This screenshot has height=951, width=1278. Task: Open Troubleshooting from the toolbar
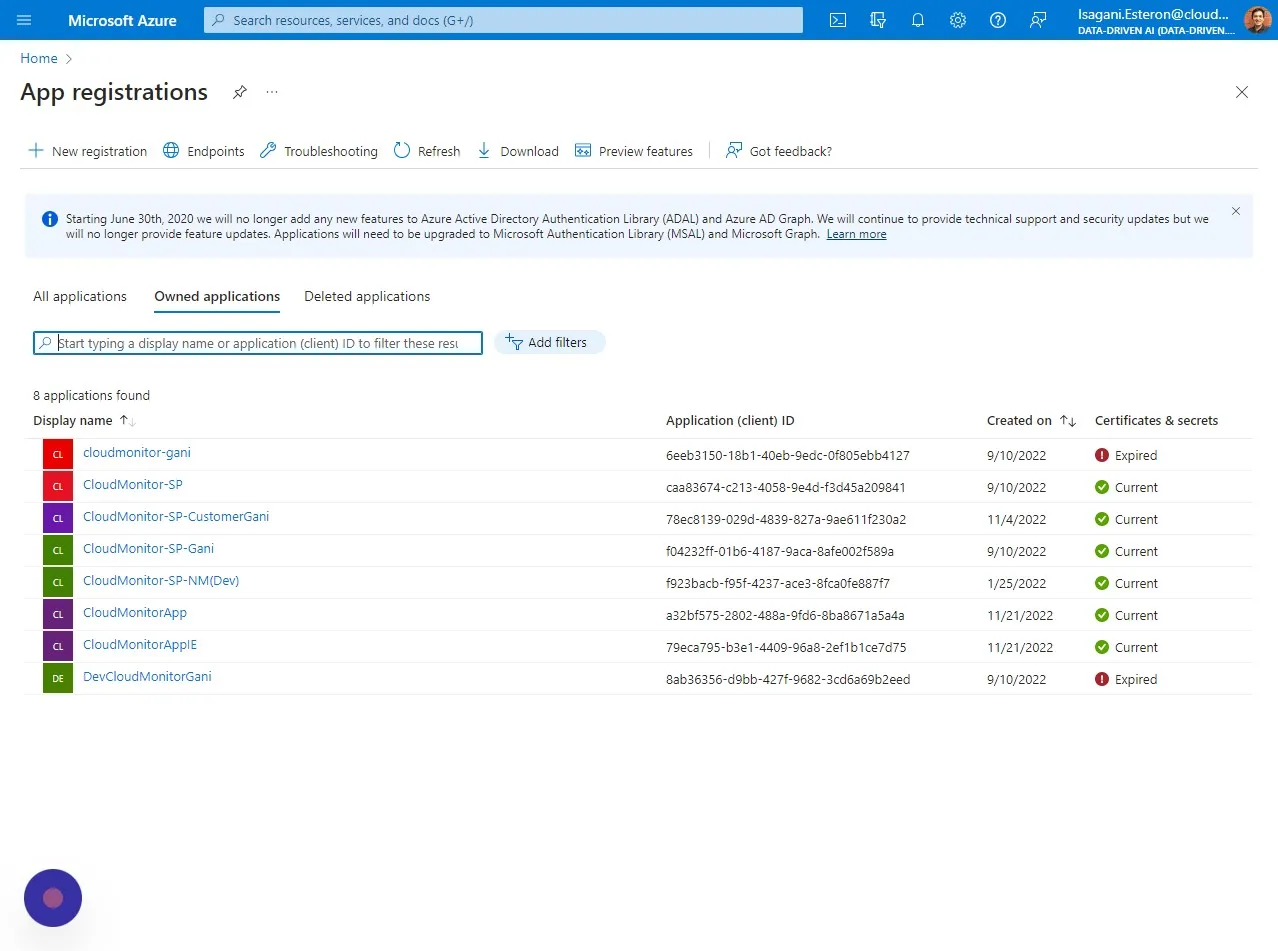318,151
